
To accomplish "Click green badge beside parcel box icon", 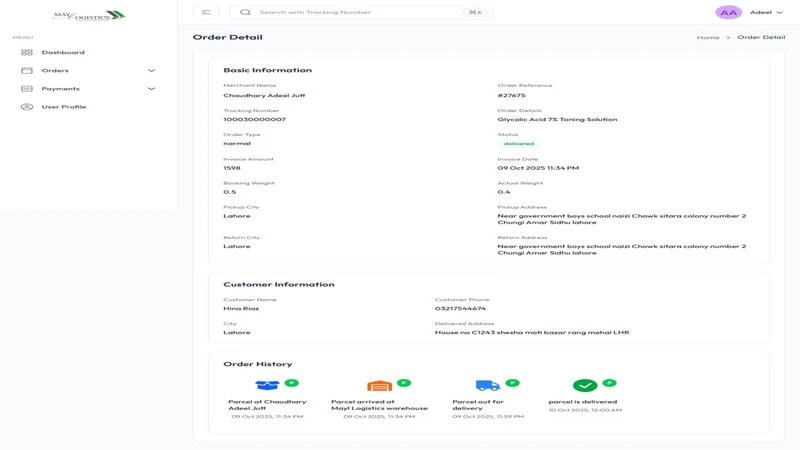I will [292, 383].
